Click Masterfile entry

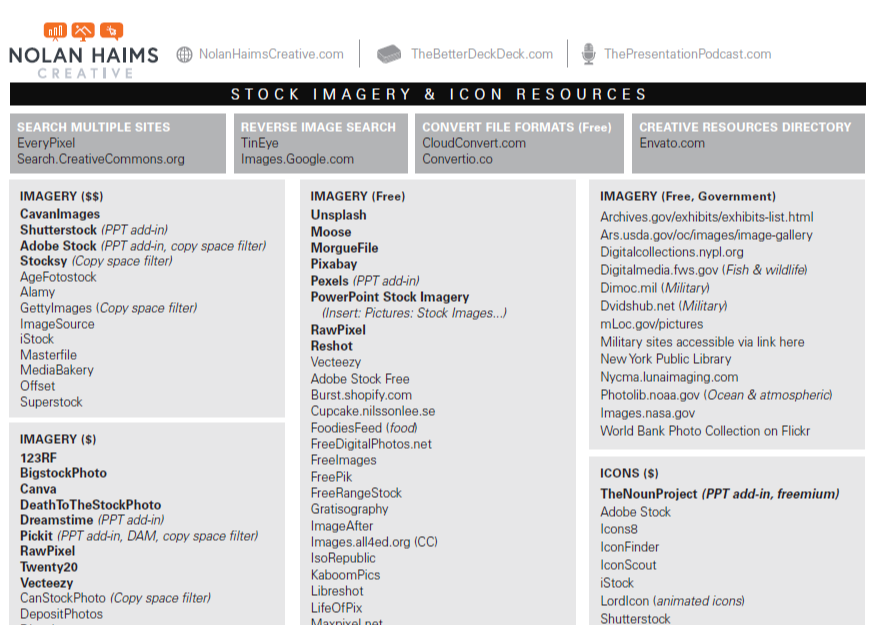(x=48, y=355)
